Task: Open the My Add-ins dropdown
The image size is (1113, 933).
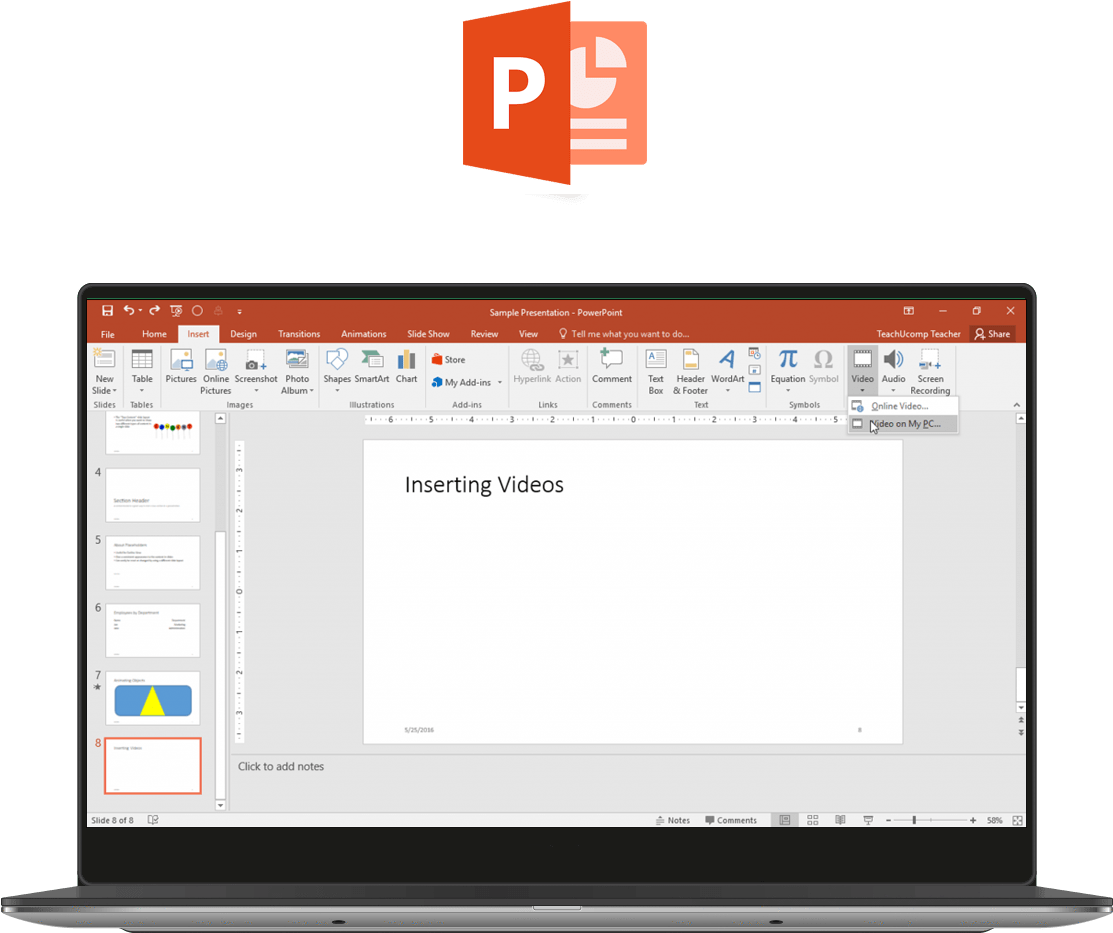Action: 467,382
